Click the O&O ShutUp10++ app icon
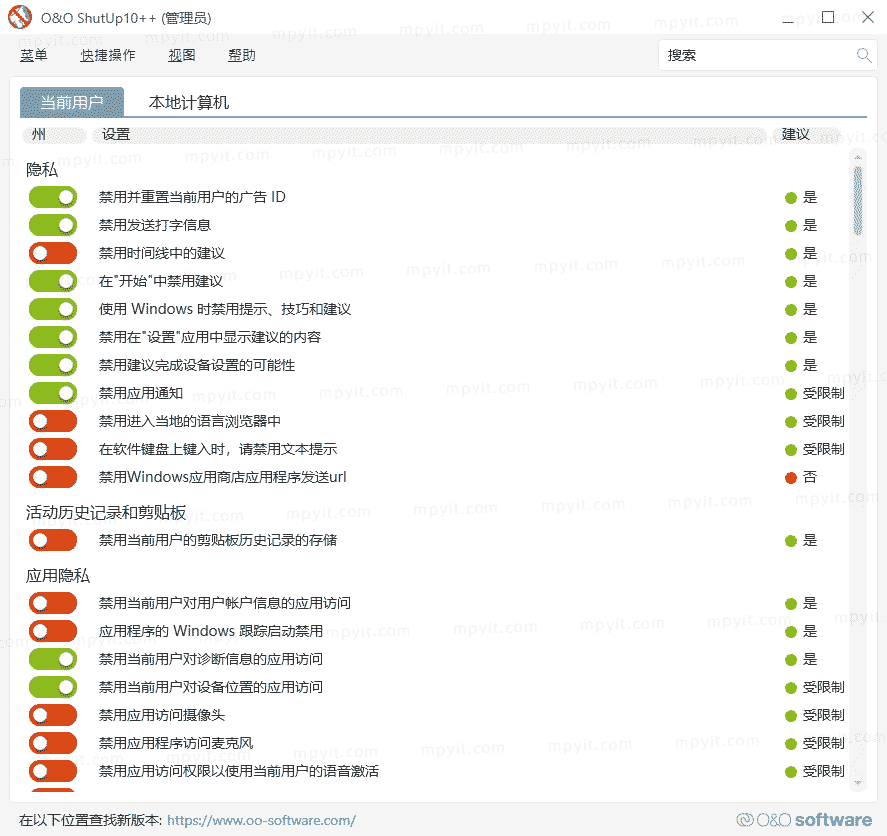 pyautogui.click(x=20, y=17)
